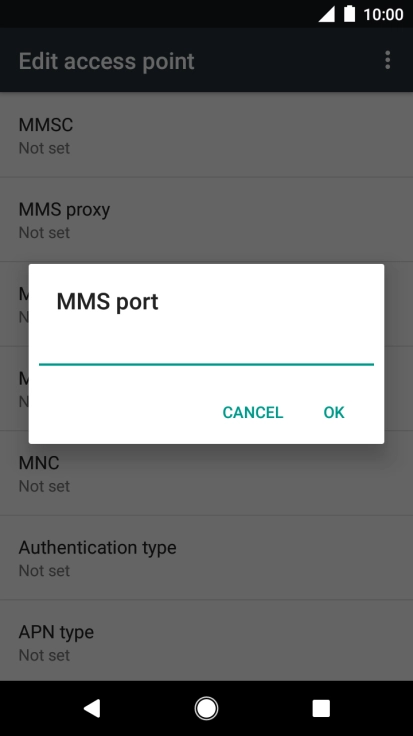Viewport: 413px width, 736px height.
Task: Click CANCEL in the MMS port dialog
Action: [252, 412]
